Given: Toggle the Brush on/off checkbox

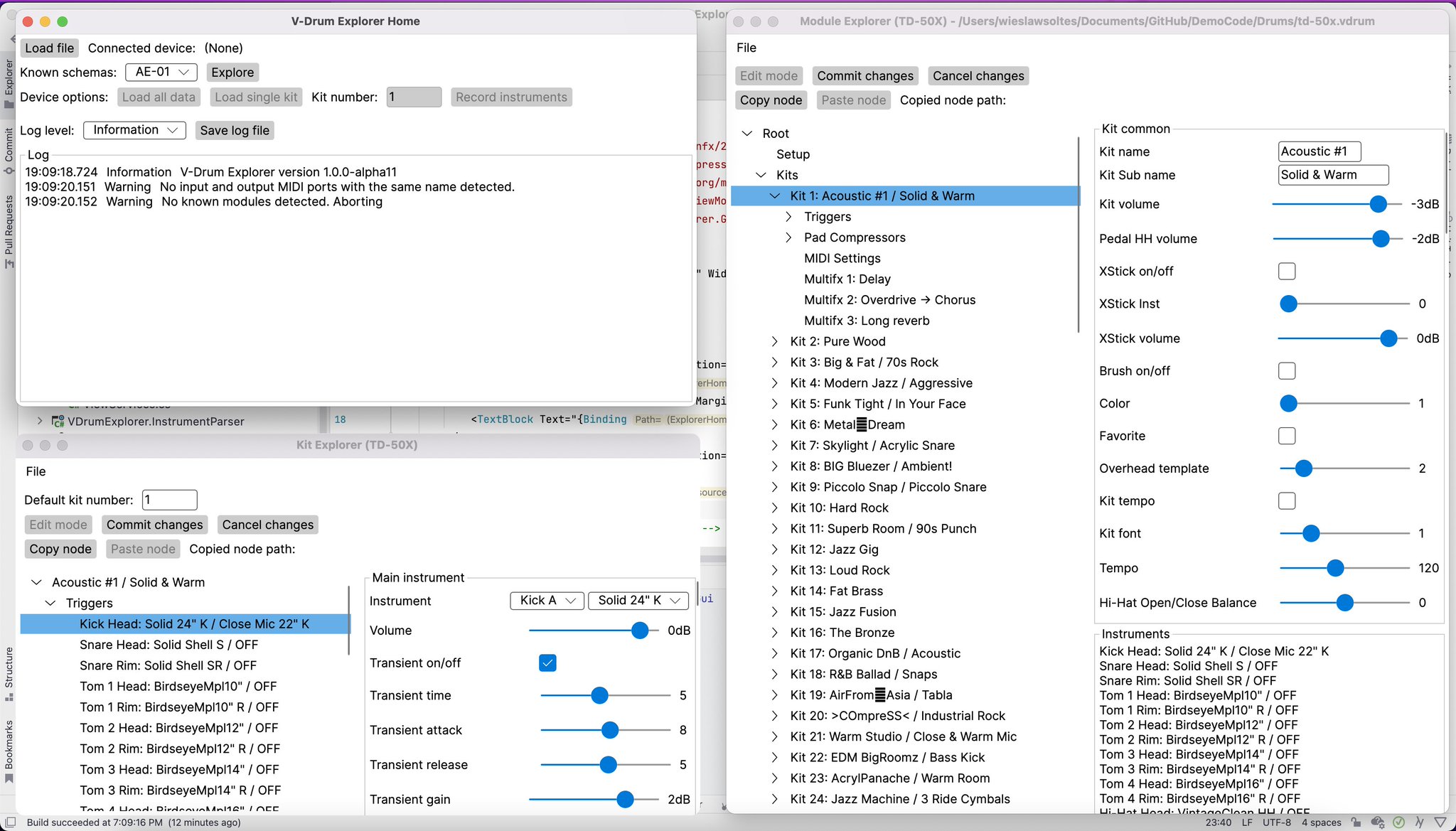Looking at the screenshot, I should [1286, 370].
